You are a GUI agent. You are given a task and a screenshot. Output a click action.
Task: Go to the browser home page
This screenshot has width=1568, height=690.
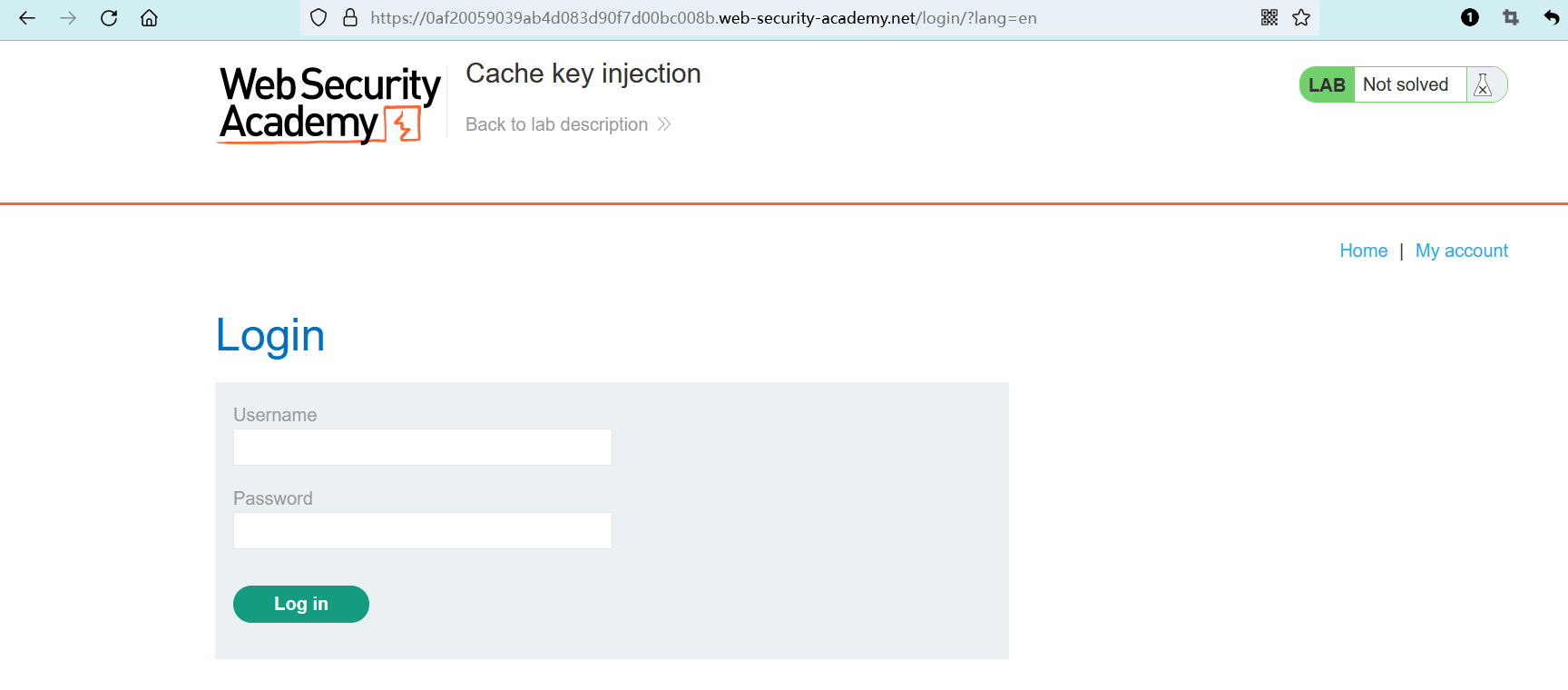tap(149, 18)
